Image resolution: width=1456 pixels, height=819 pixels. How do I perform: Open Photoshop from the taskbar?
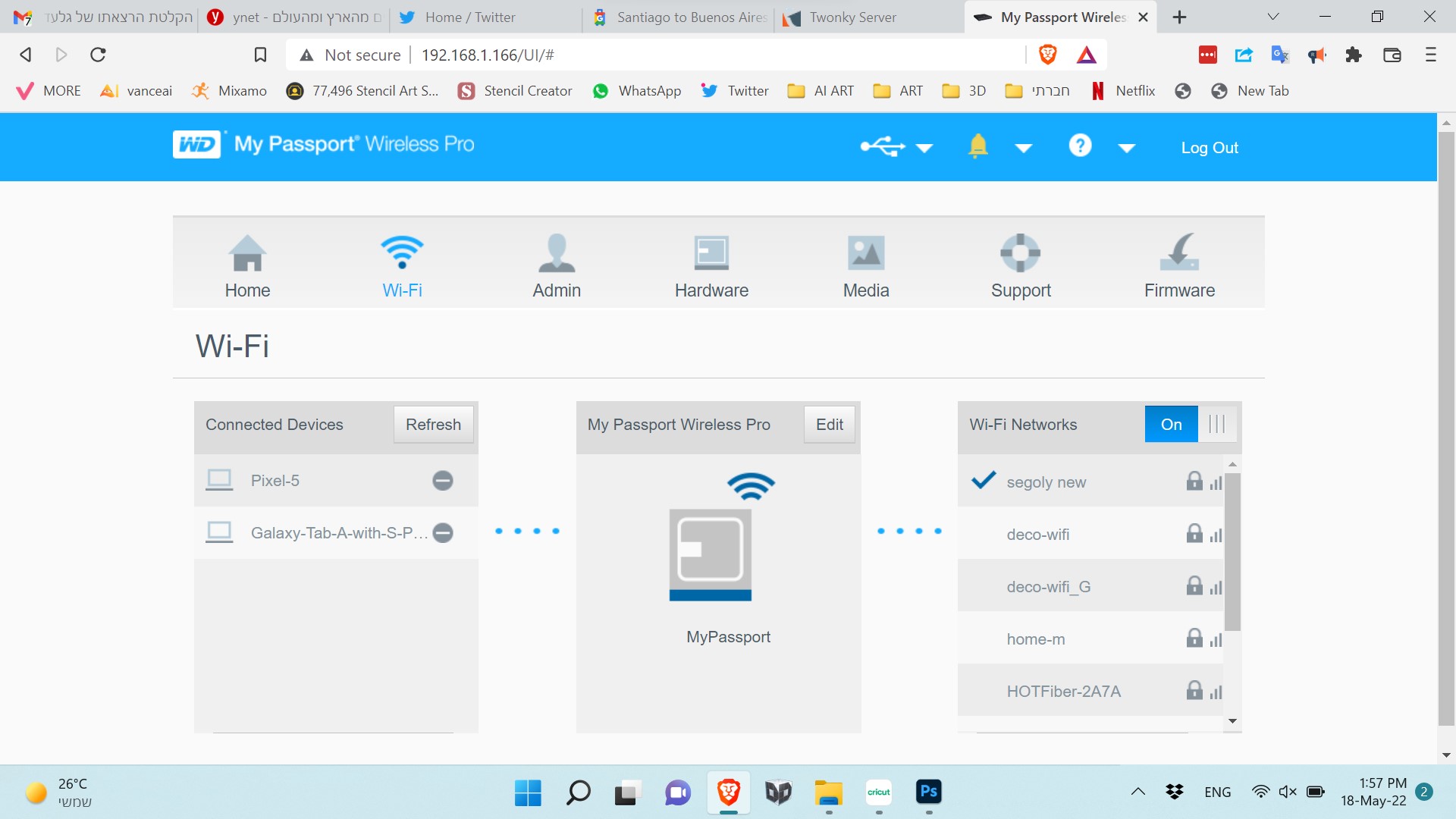929,792
